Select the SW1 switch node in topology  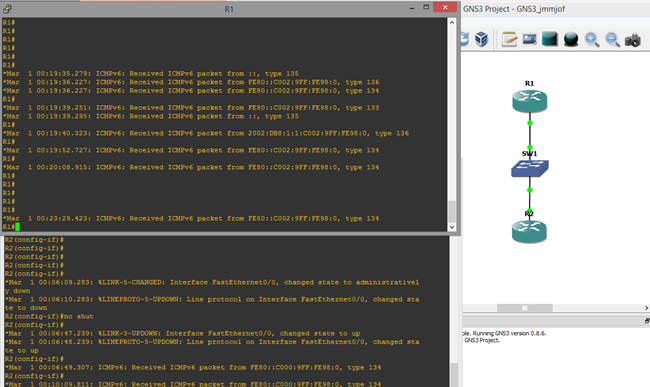[x=529, y=168]
